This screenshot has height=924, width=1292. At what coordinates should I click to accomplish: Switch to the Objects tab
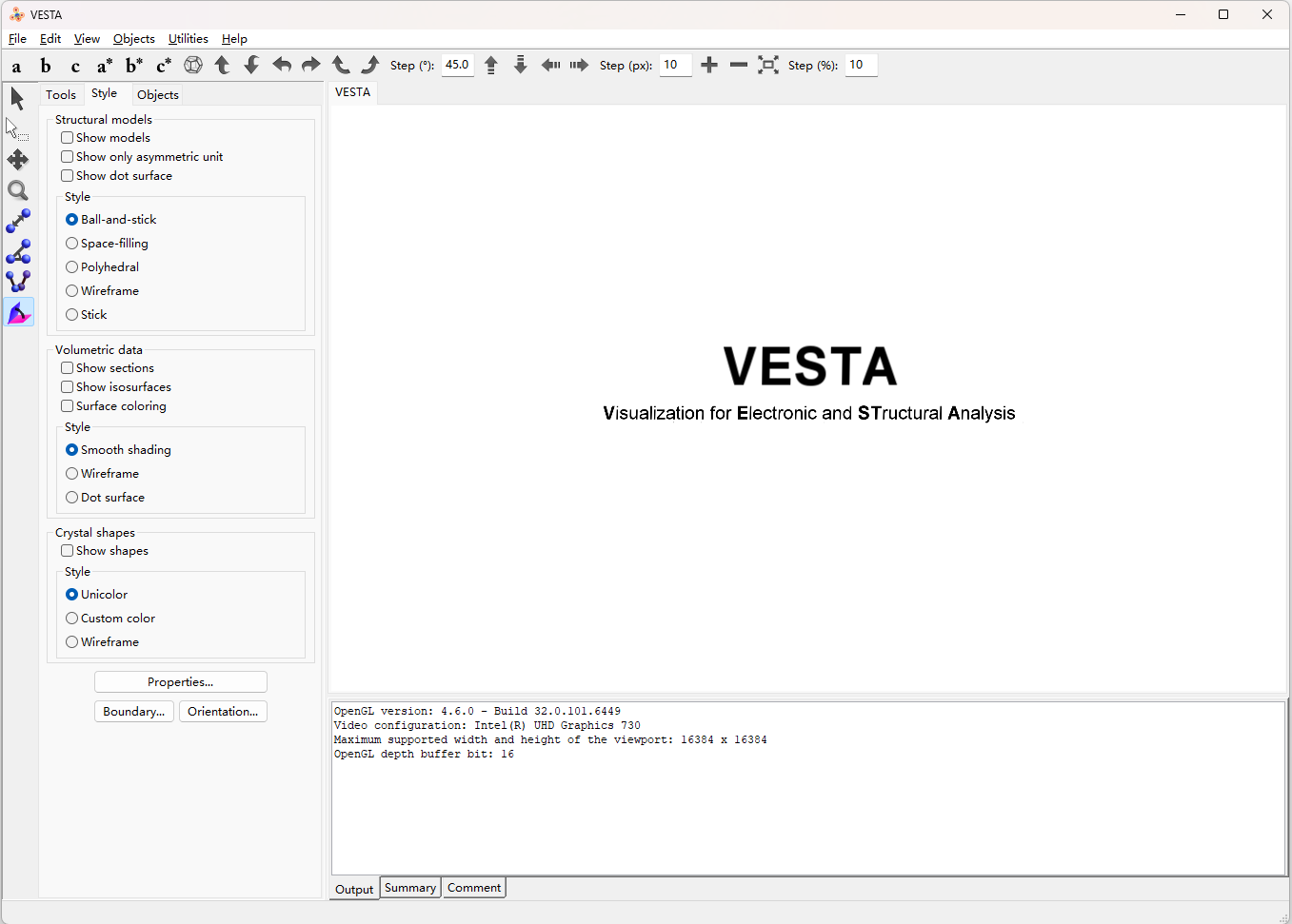157,94
